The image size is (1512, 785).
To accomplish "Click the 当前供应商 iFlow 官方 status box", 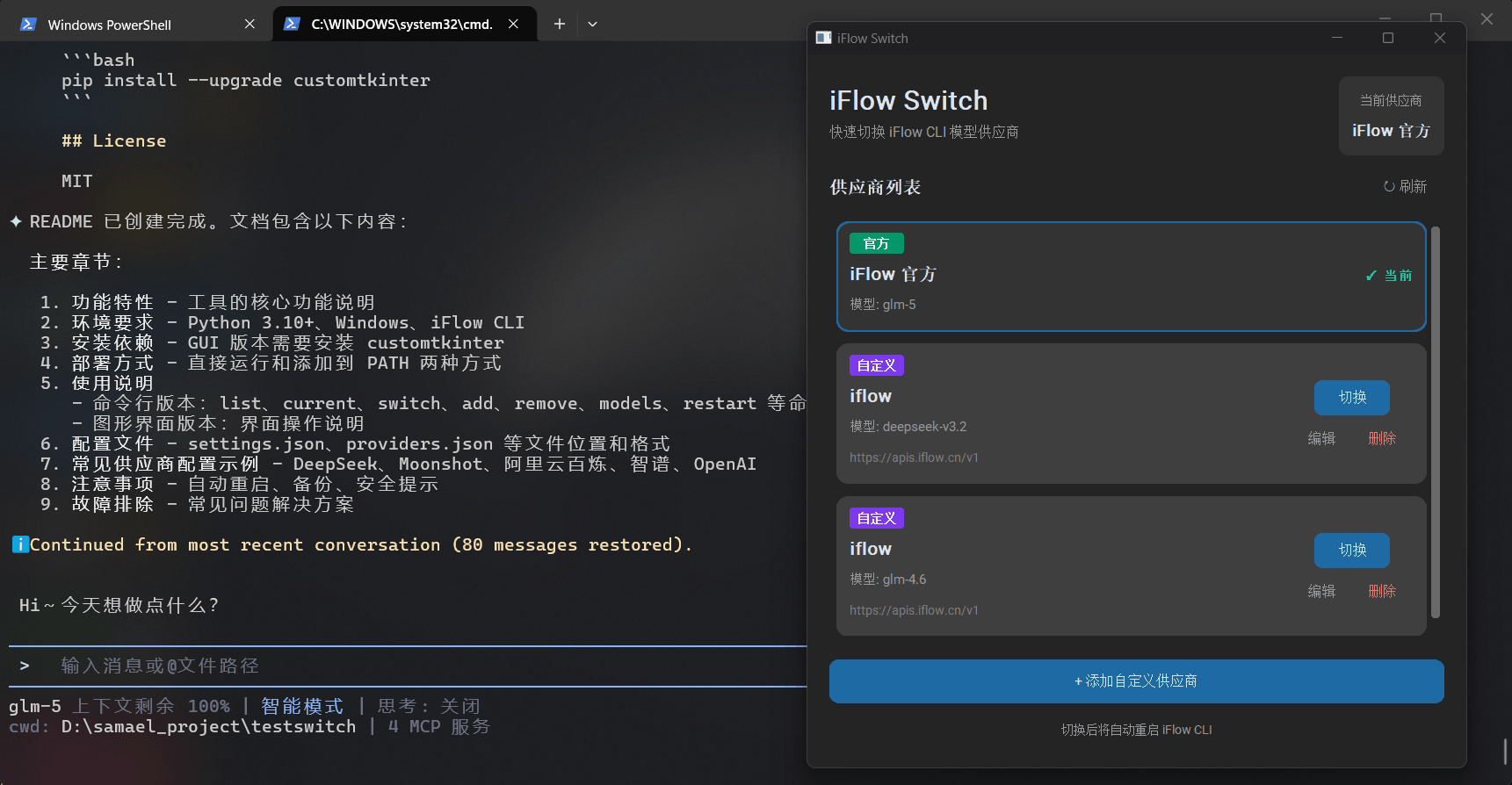I will tap(1391, 116).
